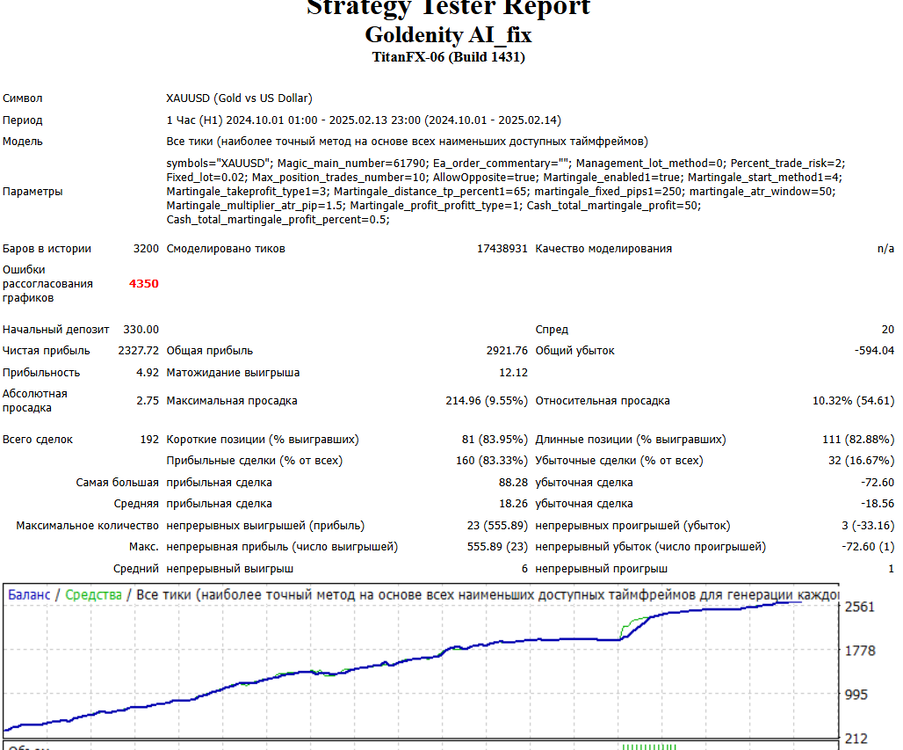
Task: Click the 1778 chart axis label
Action: click(x=860, y=650)
